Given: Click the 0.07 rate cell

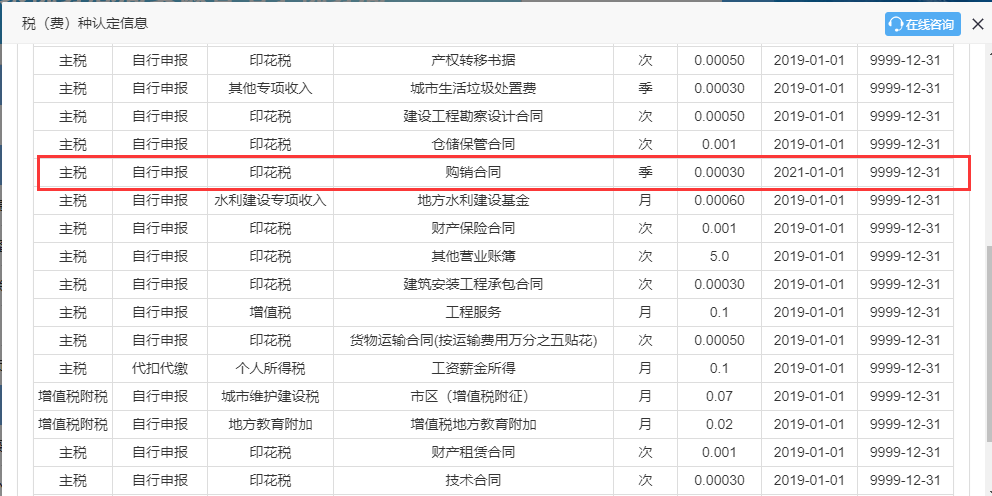Looking at the screenshot, I should click(x=719, y=397).
